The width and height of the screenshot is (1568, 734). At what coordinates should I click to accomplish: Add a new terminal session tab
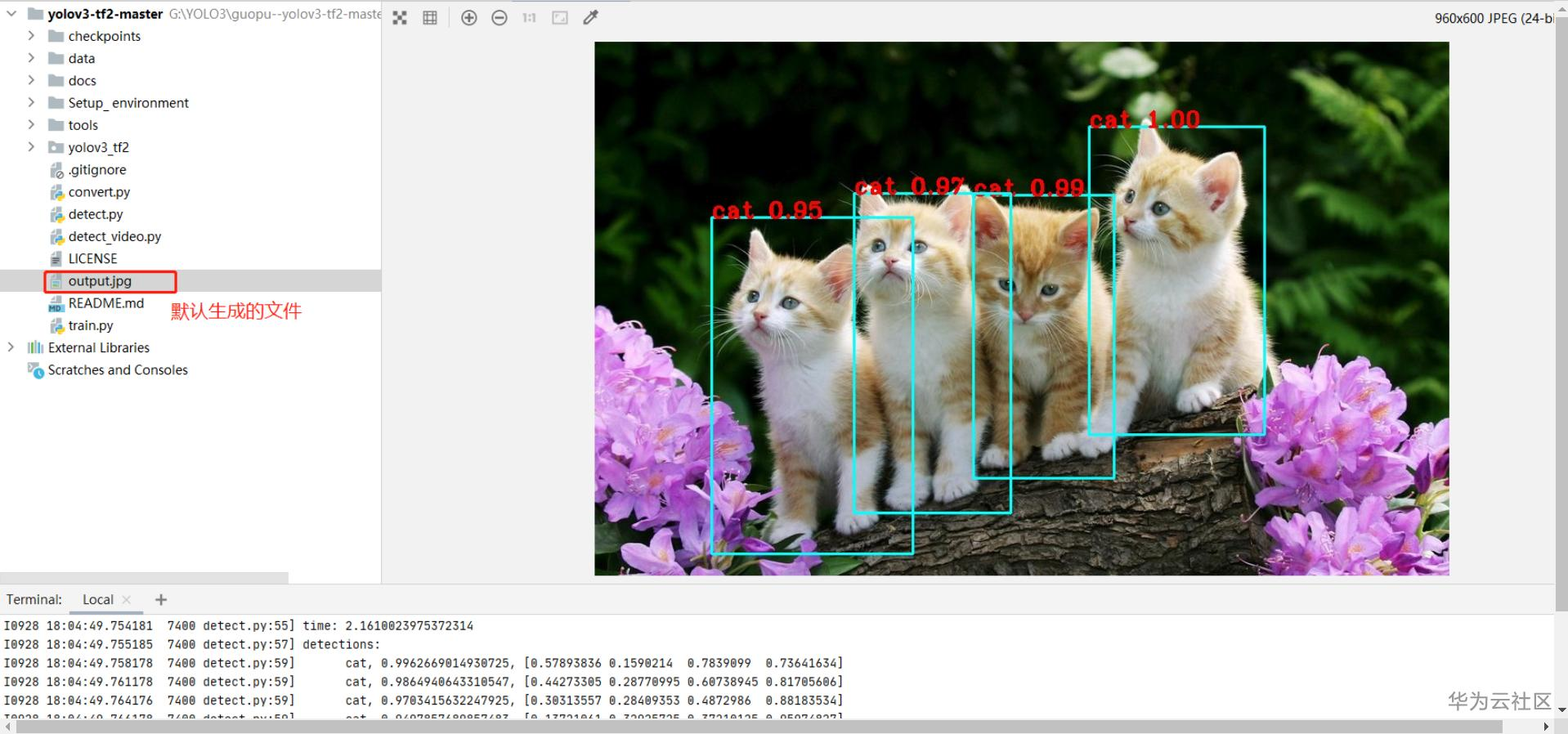[161, 600]
